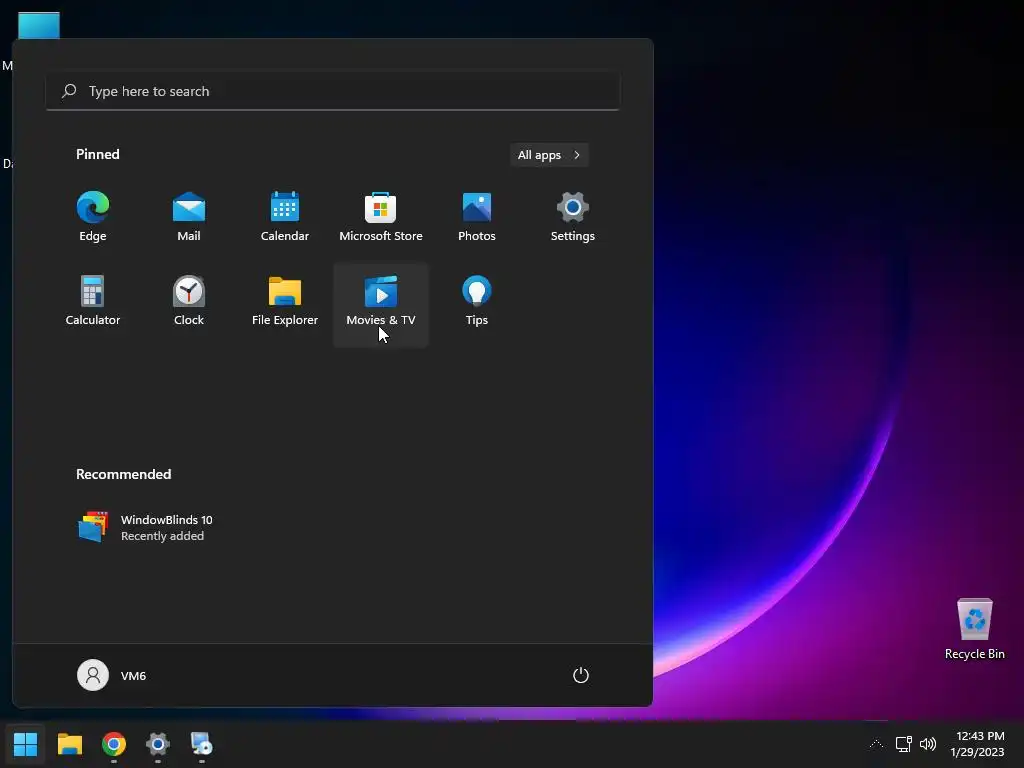Show All apps list
This screenshot has height=768, width=1024.
(x=549, y=155)
